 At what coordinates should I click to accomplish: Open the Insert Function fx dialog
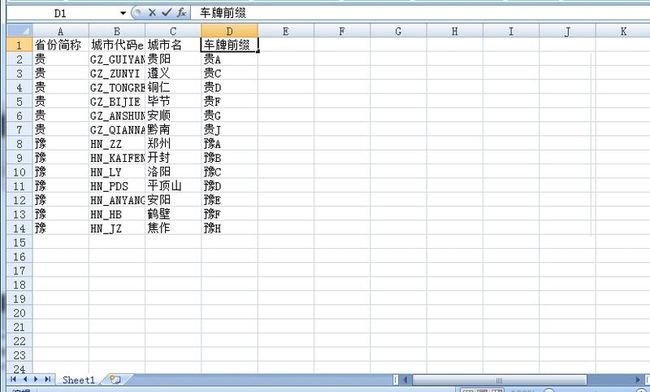pyautogui.click(x=181, y=13)
